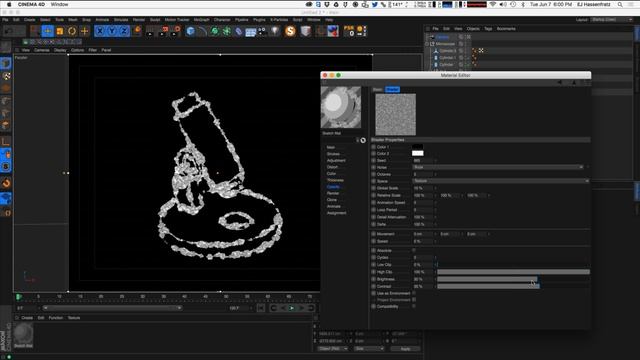Collapse the Microscope object tree expander
The width and height of the screenshot is (640, 360).
click(427, 44)
